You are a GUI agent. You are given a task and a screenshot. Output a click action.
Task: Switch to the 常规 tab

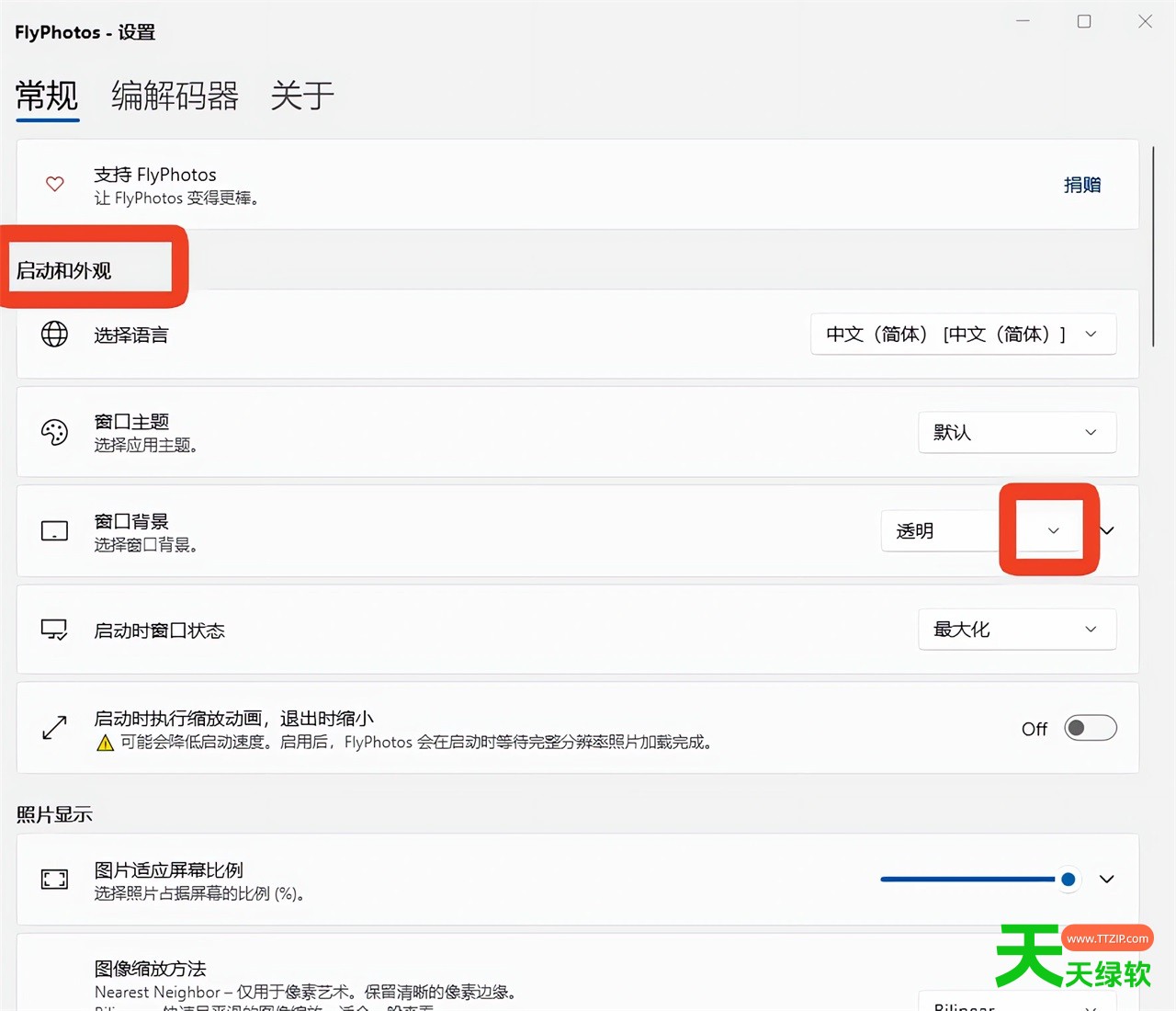47,96
